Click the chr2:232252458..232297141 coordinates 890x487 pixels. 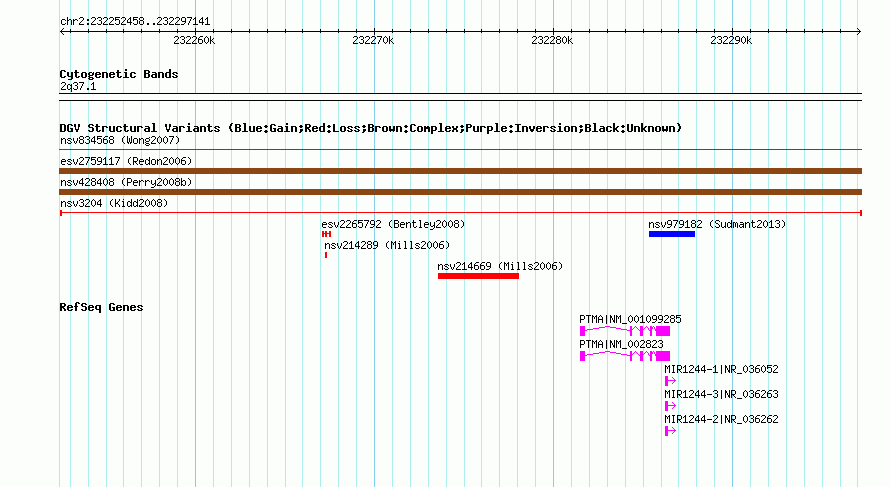tap(135, 22)
